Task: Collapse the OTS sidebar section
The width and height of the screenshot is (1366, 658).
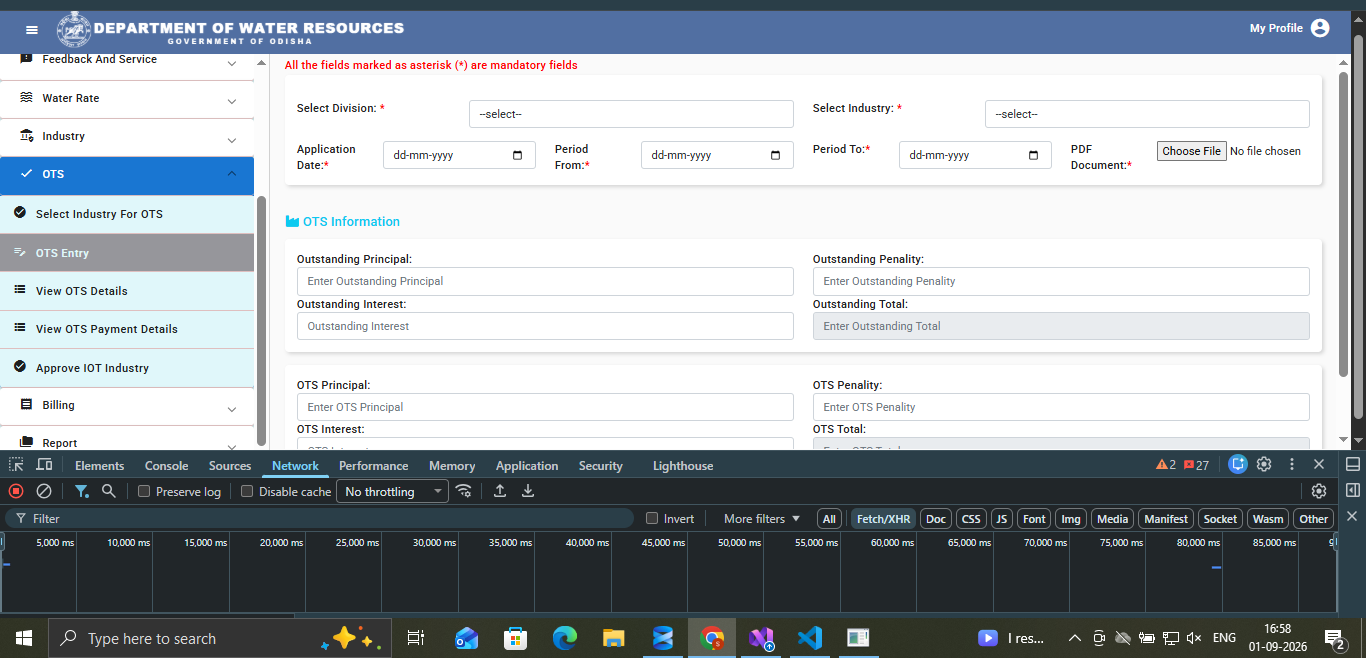Action: 127,175
